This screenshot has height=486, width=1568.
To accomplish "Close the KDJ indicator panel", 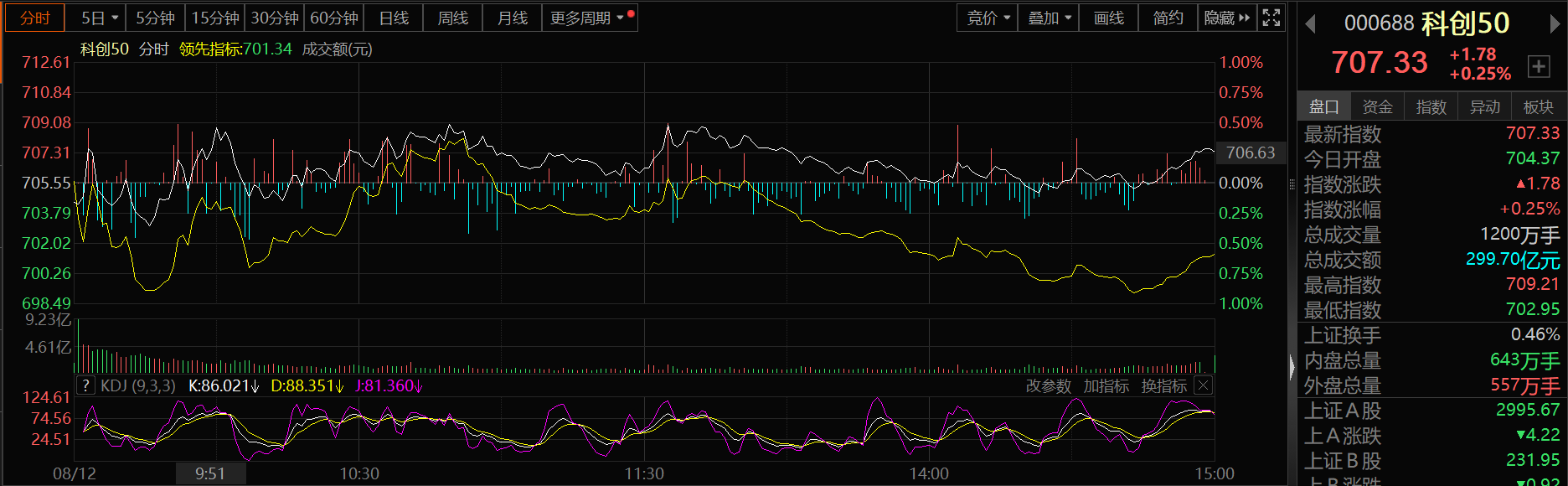I will [x=1203, y=385].
